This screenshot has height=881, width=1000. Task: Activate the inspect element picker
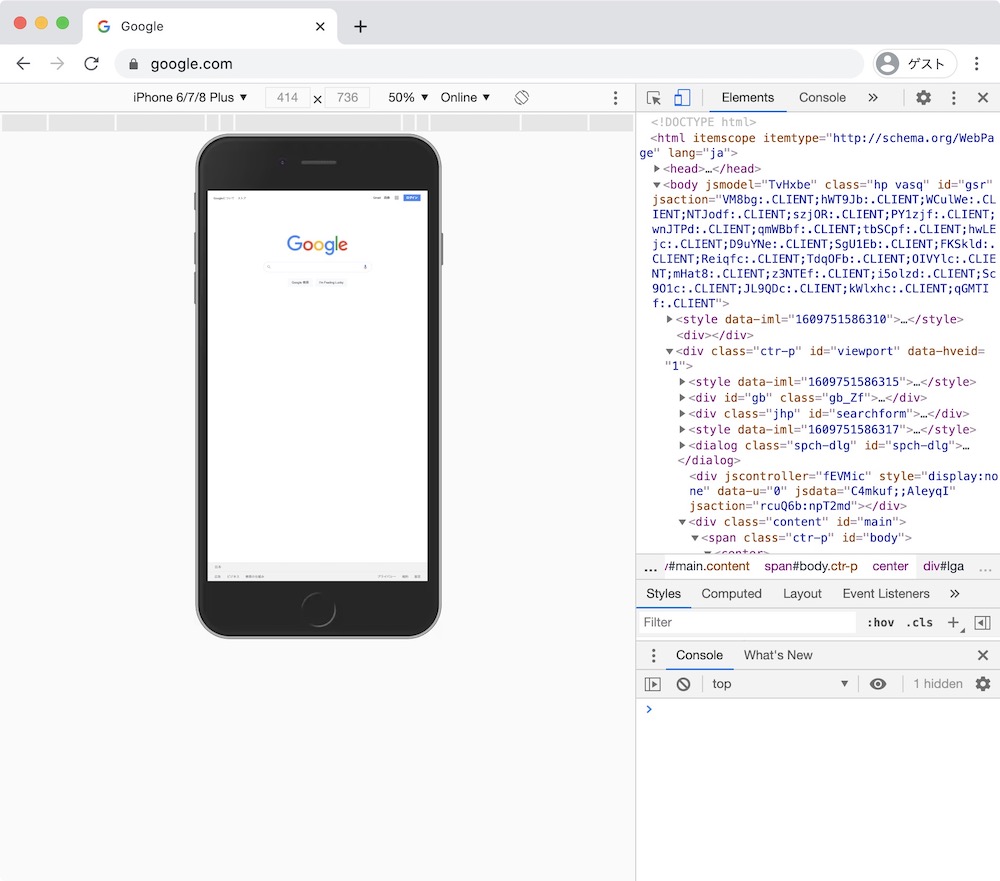coord(654,98)
